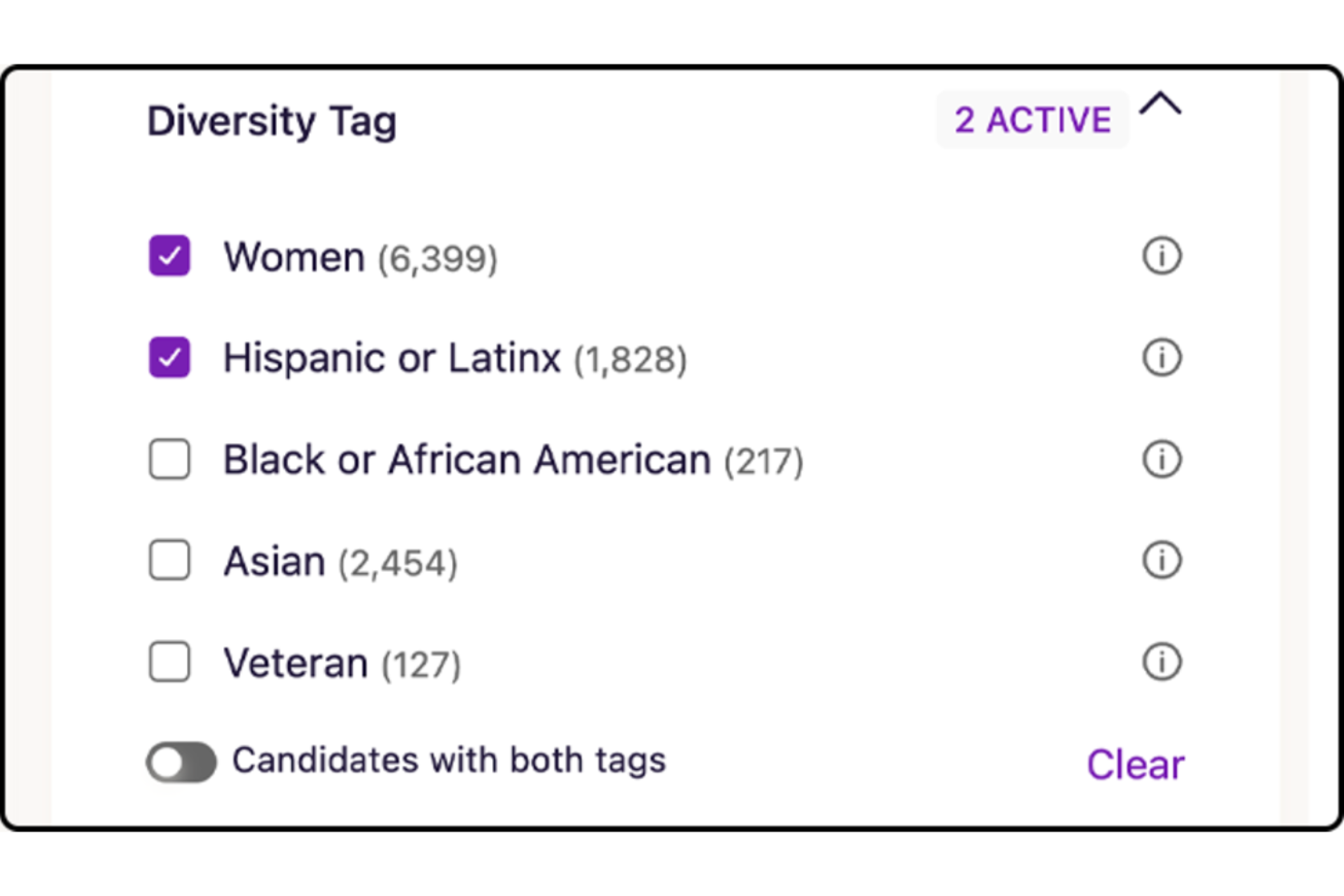This screenshot has height=896, width=1344.
Task: Collapse the Diversity Tag section chevron
Action: tap(1161, 105)
